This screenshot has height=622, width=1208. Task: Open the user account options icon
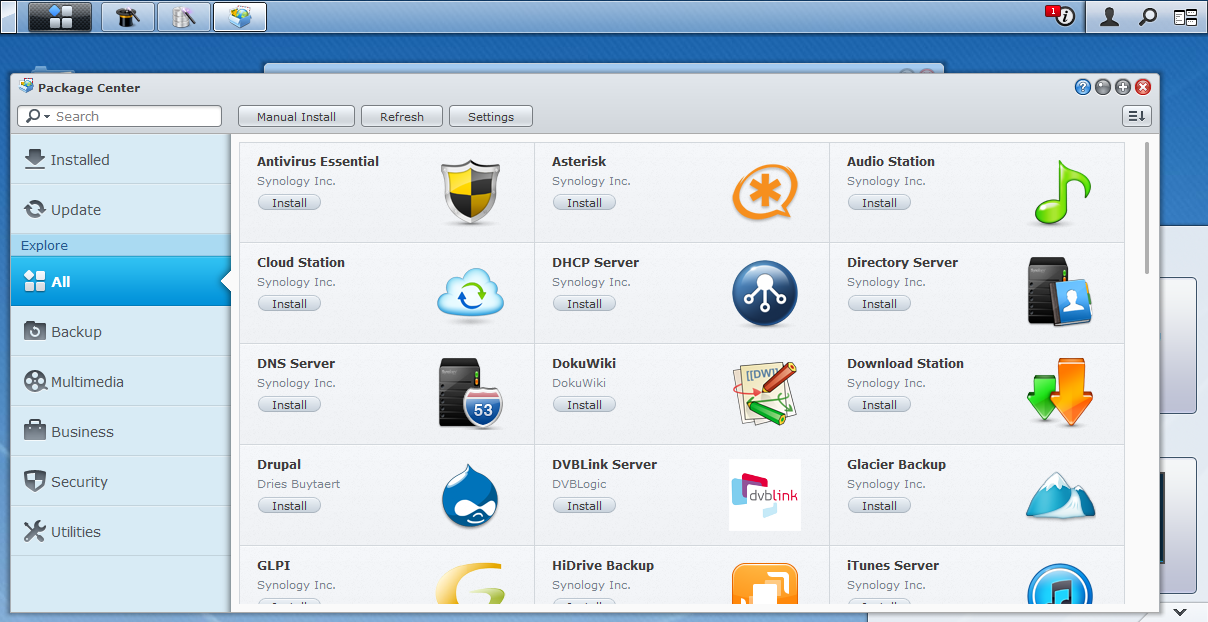[x=1109, y=16]
